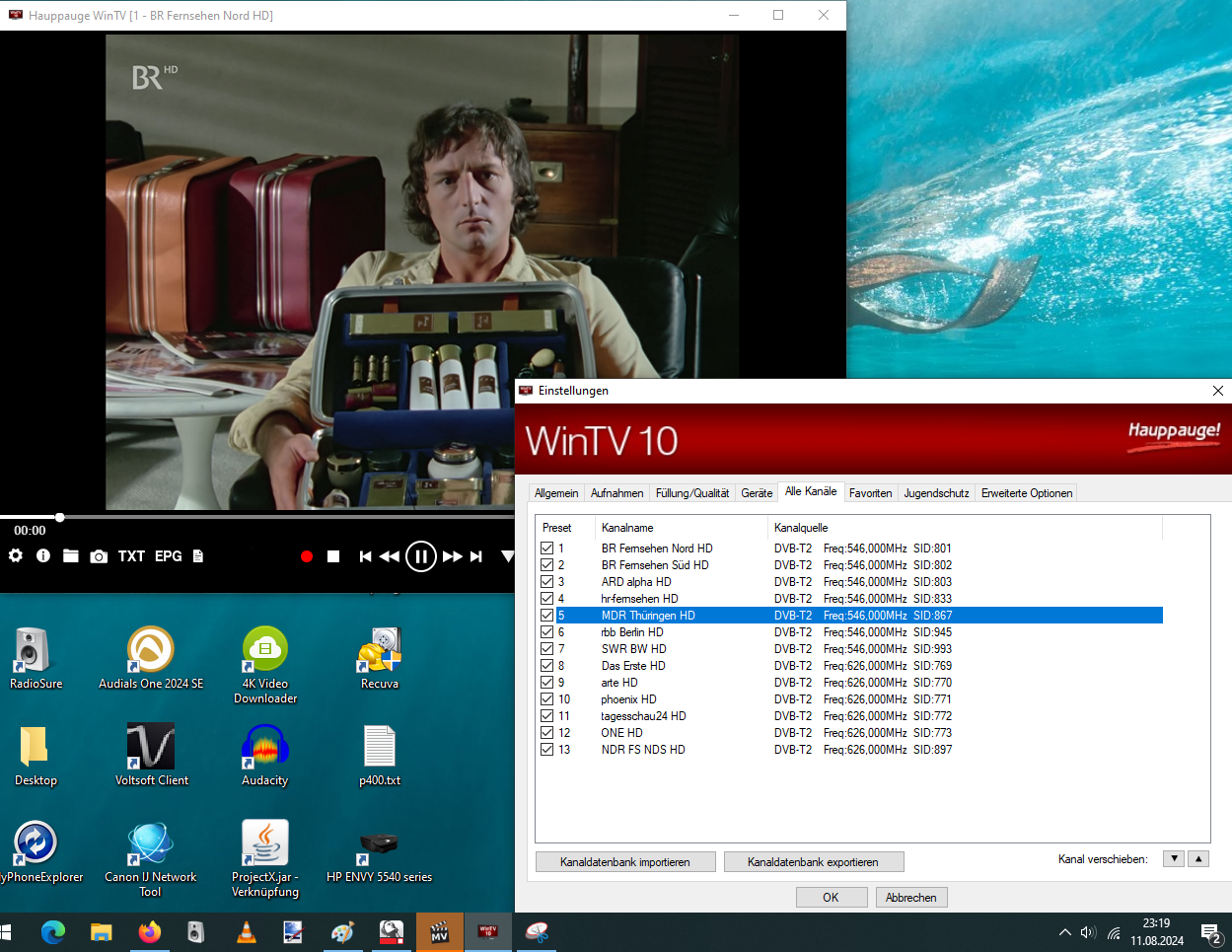1232x952 pixels.
Task: Fast forward the TV stream
Action: (x=453, y=556)
